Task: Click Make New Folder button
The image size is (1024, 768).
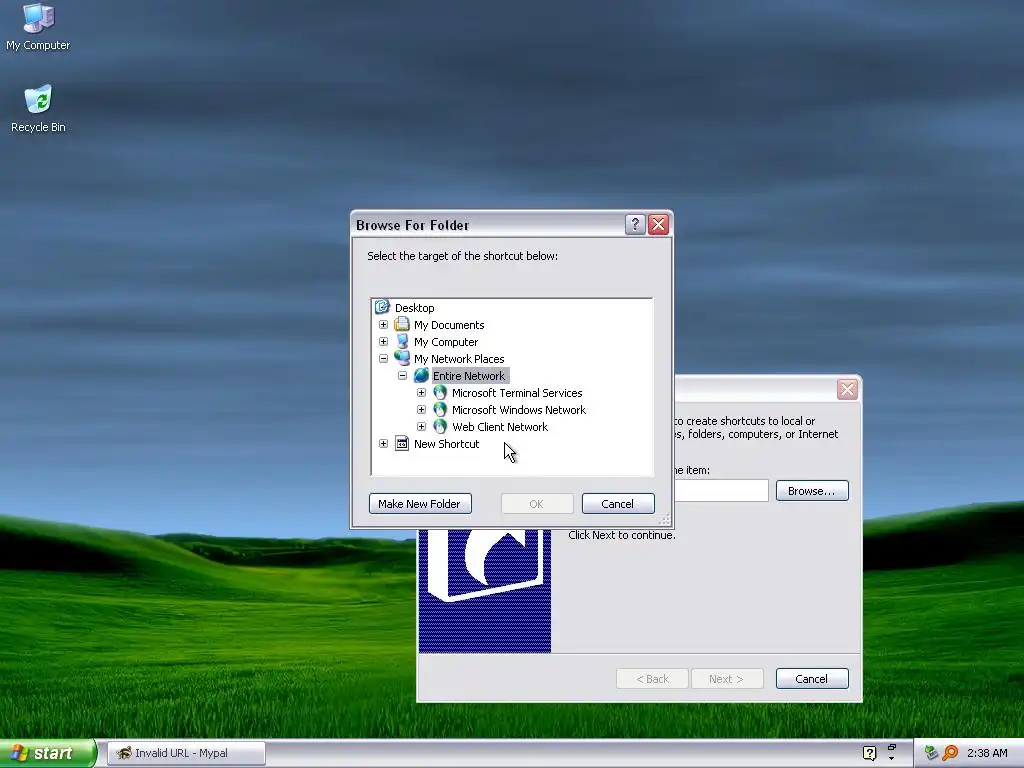Action: (420, 504)
